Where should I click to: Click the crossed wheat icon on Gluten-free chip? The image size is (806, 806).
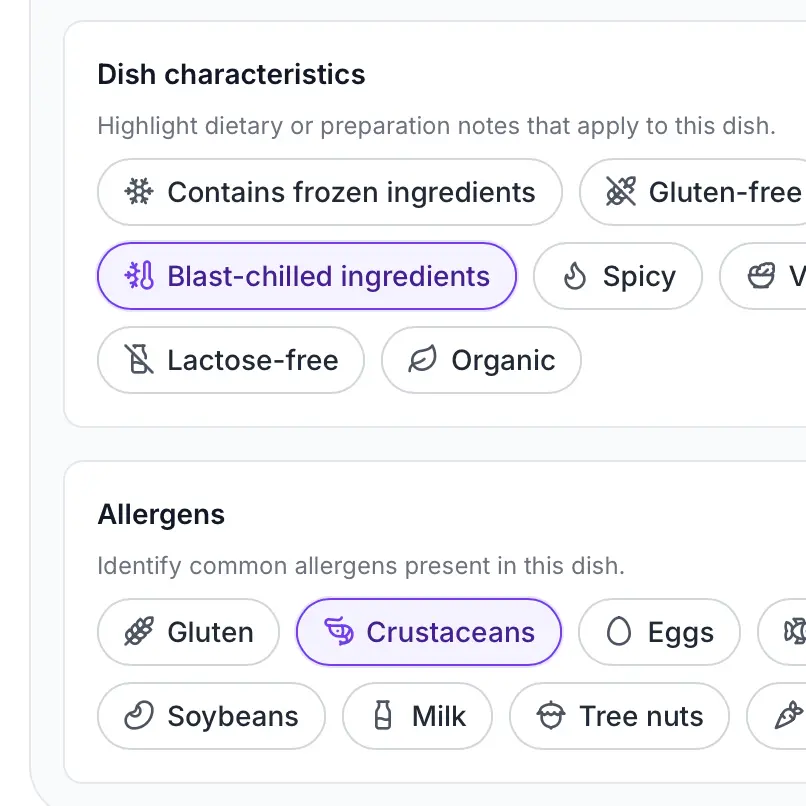point(622,192)
